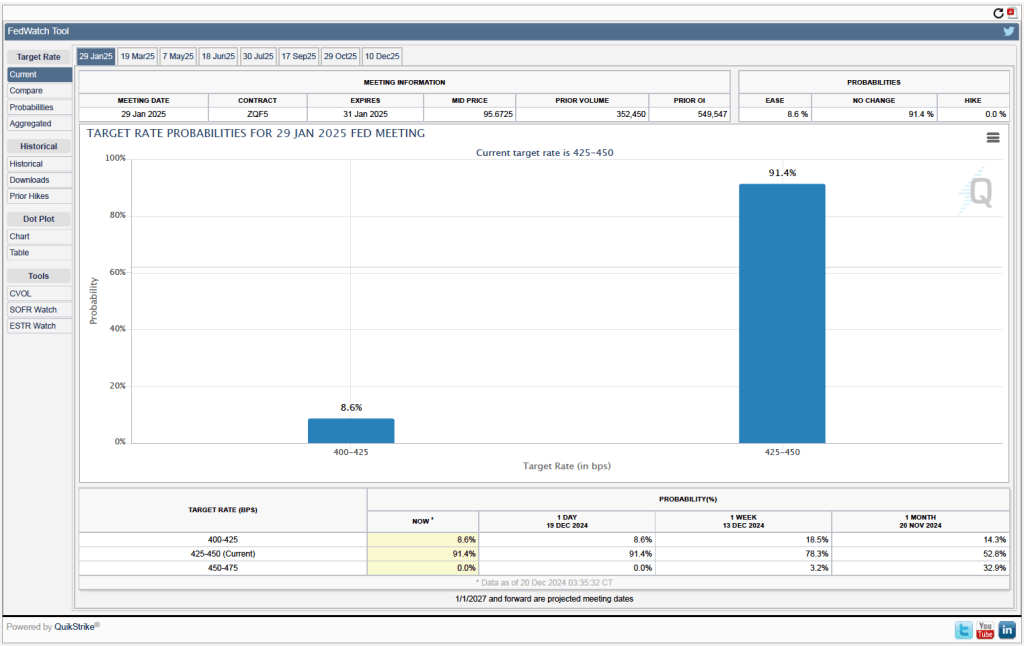Image resolution: width=1024 pixels, height=646 pixels.
Task: Follow the QuikStrike link in footer
Action: pos(75,627)
